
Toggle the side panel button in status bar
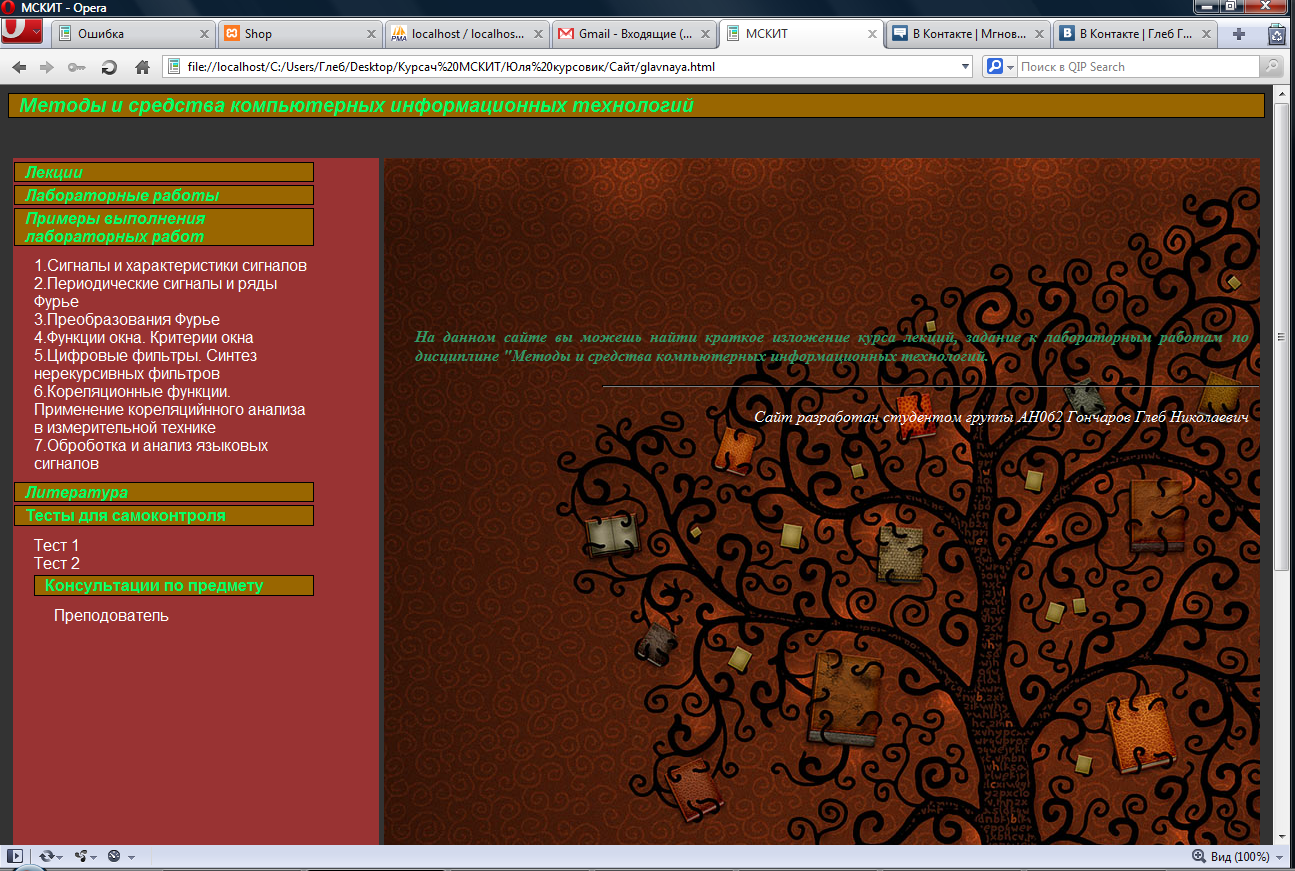[x=15, y=856]
